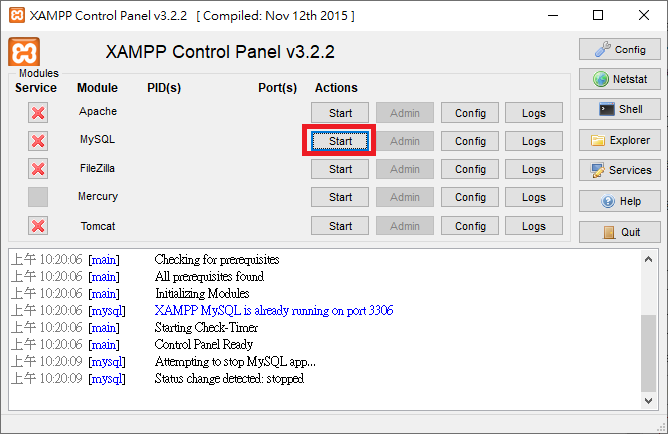Click the log scrollbar down arrow

(x=648, y=401)
